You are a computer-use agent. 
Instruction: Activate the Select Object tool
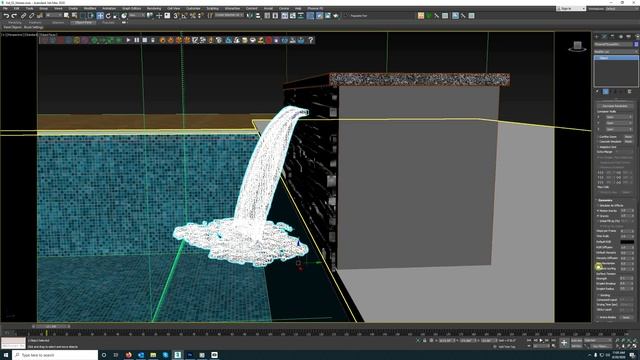tap(66, 16)
